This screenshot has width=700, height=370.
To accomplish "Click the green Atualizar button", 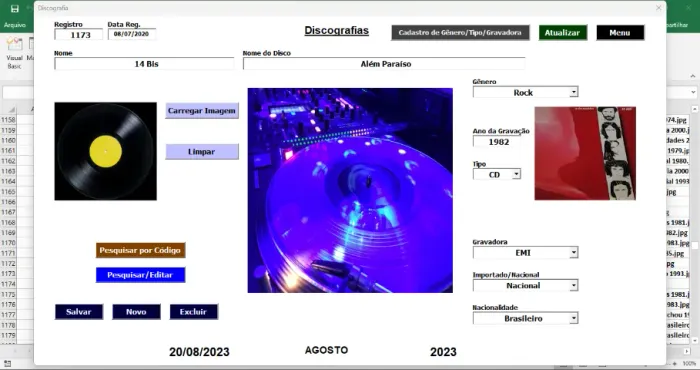I will coord(562,33).
